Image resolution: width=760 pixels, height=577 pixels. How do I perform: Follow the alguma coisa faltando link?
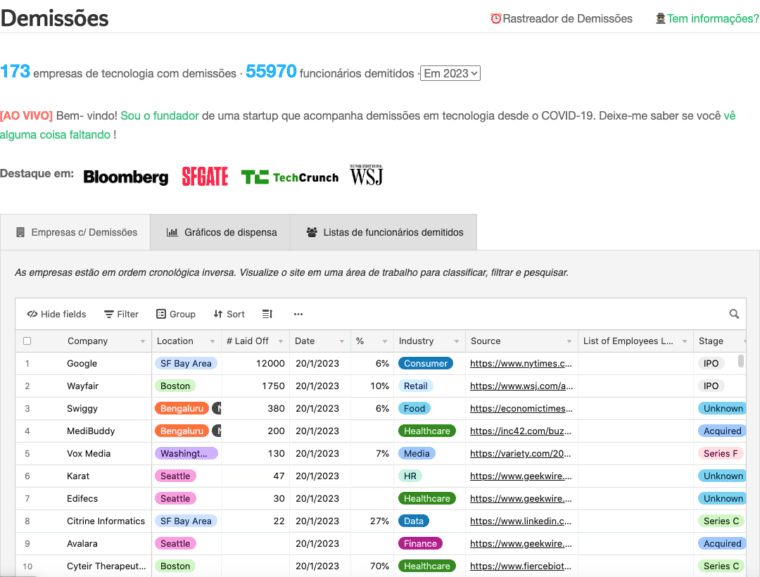point(55,135)
